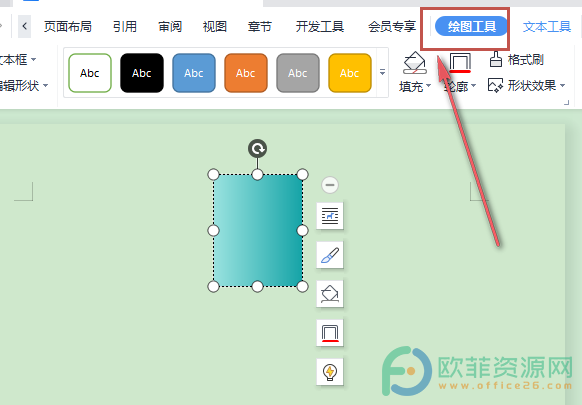Click the left-middle resize handle of shape
Screen dimensions: 582x405
(213, 231)
